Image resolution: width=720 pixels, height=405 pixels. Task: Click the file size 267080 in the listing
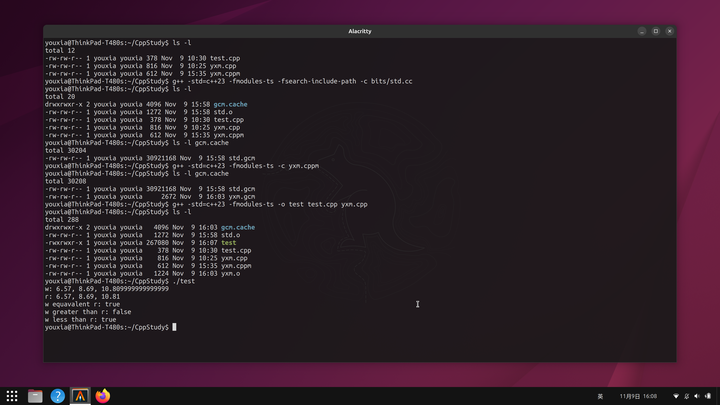[x=158, y=242]
